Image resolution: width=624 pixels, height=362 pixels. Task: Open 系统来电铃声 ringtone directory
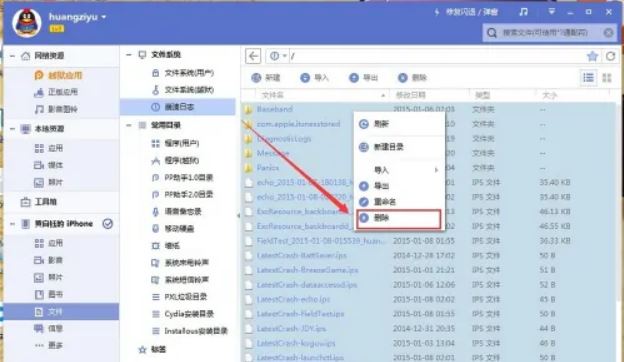(180, 263)
